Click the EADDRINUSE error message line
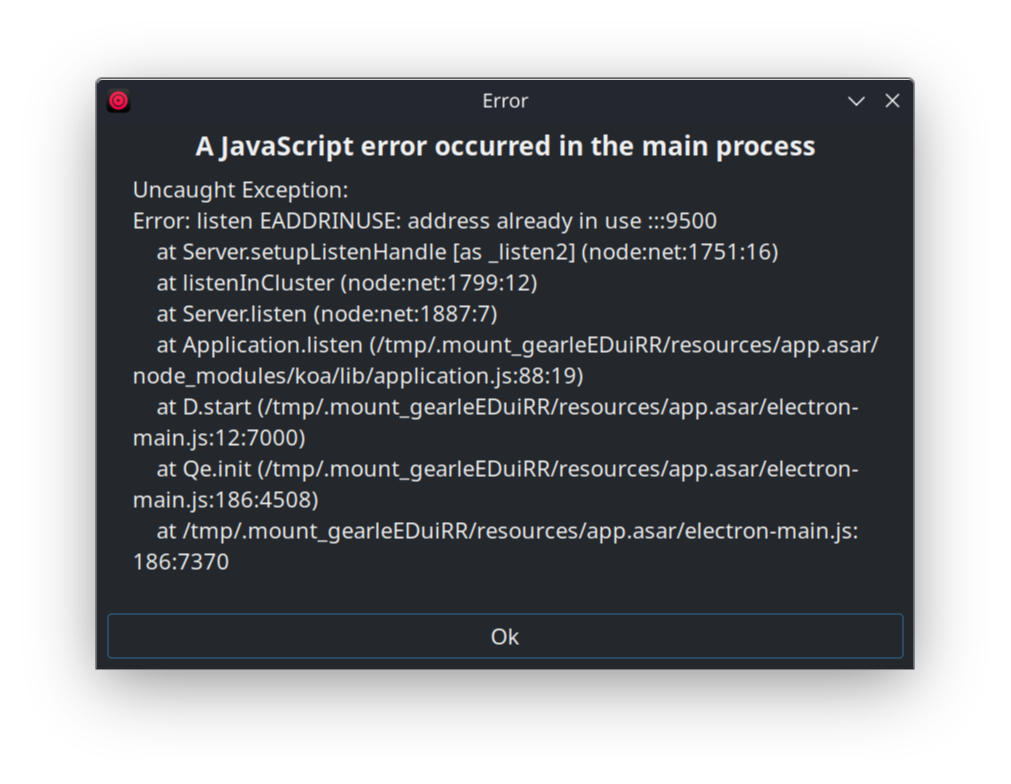1011x784 pixels. pos(424,221)
